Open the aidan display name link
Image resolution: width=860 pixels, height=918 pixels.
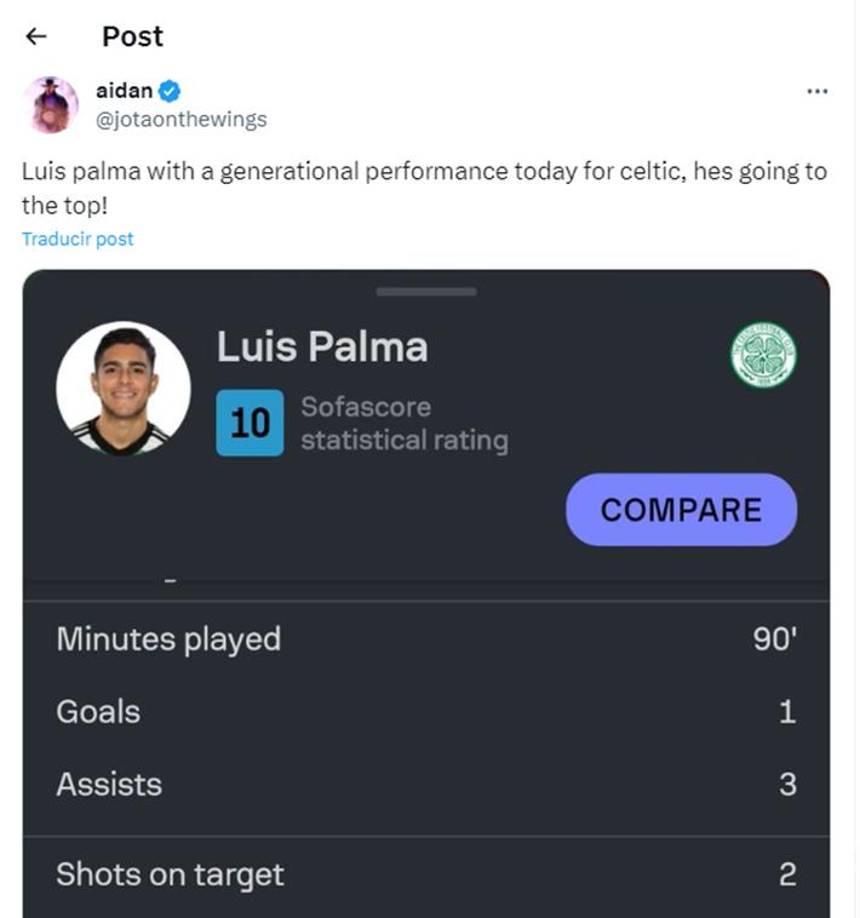coord(124,91)
